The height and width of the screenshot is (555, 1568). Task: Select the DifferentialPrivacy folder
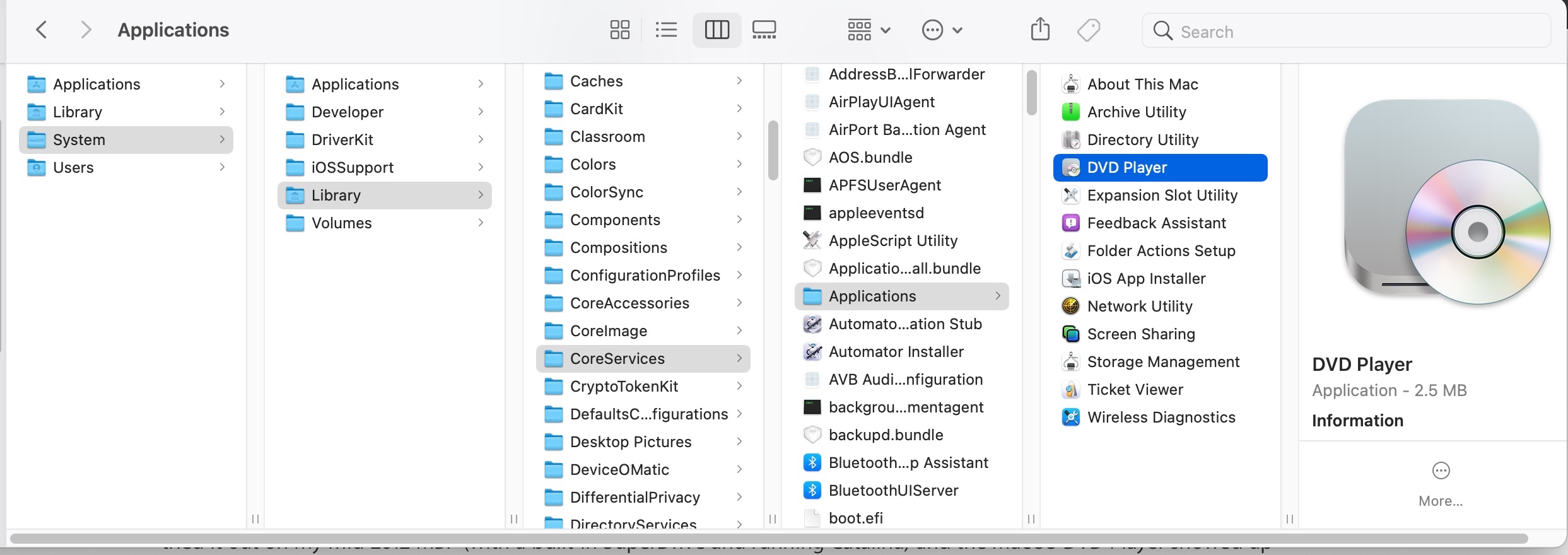[643, 498]
